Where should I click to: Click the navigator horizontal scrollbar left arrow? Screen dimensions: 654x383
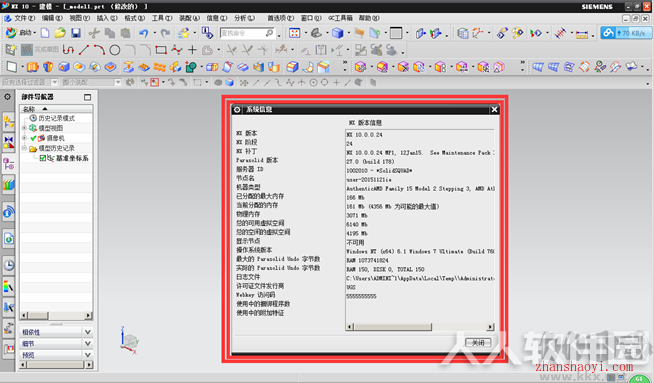[24, 315]
